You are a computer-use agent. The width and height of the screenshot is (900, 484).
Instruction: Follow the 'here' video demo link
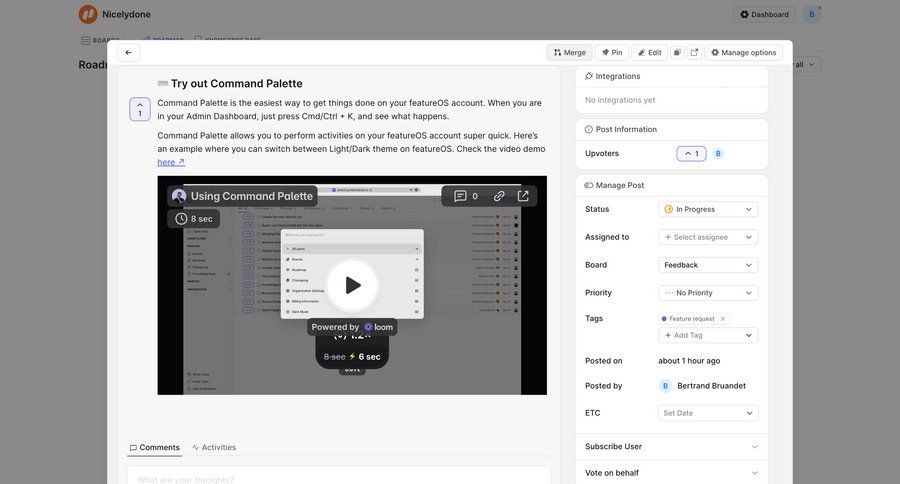[171, 162]
